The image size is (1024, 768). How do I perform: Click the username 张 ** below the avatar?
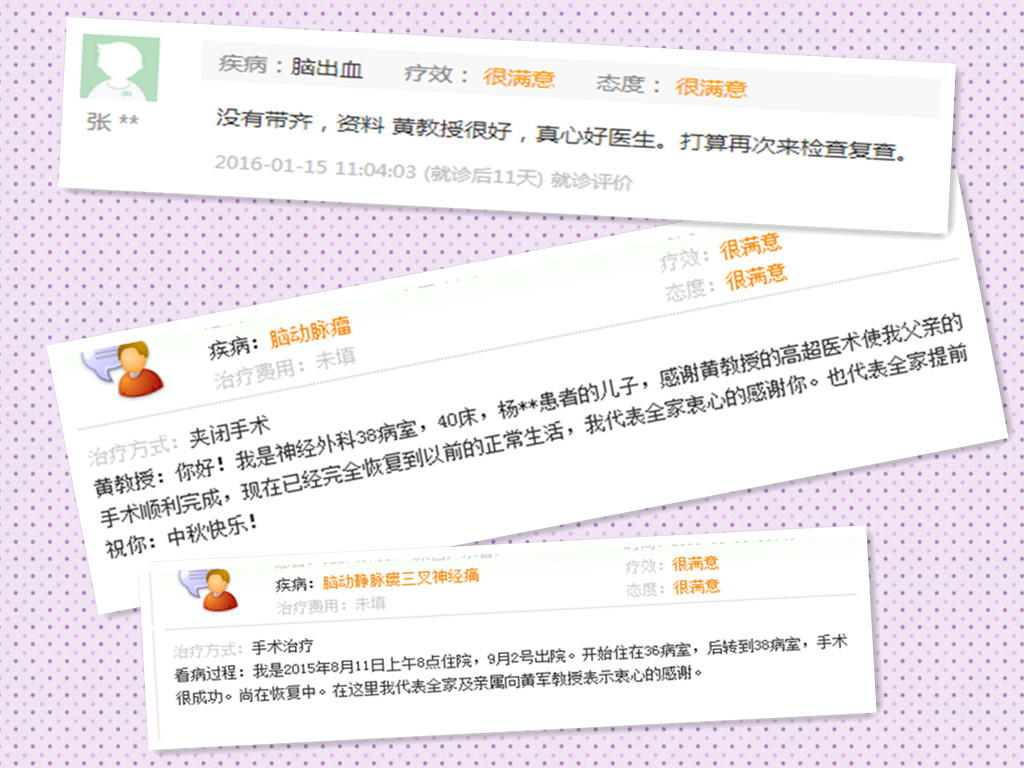point(112,121)
